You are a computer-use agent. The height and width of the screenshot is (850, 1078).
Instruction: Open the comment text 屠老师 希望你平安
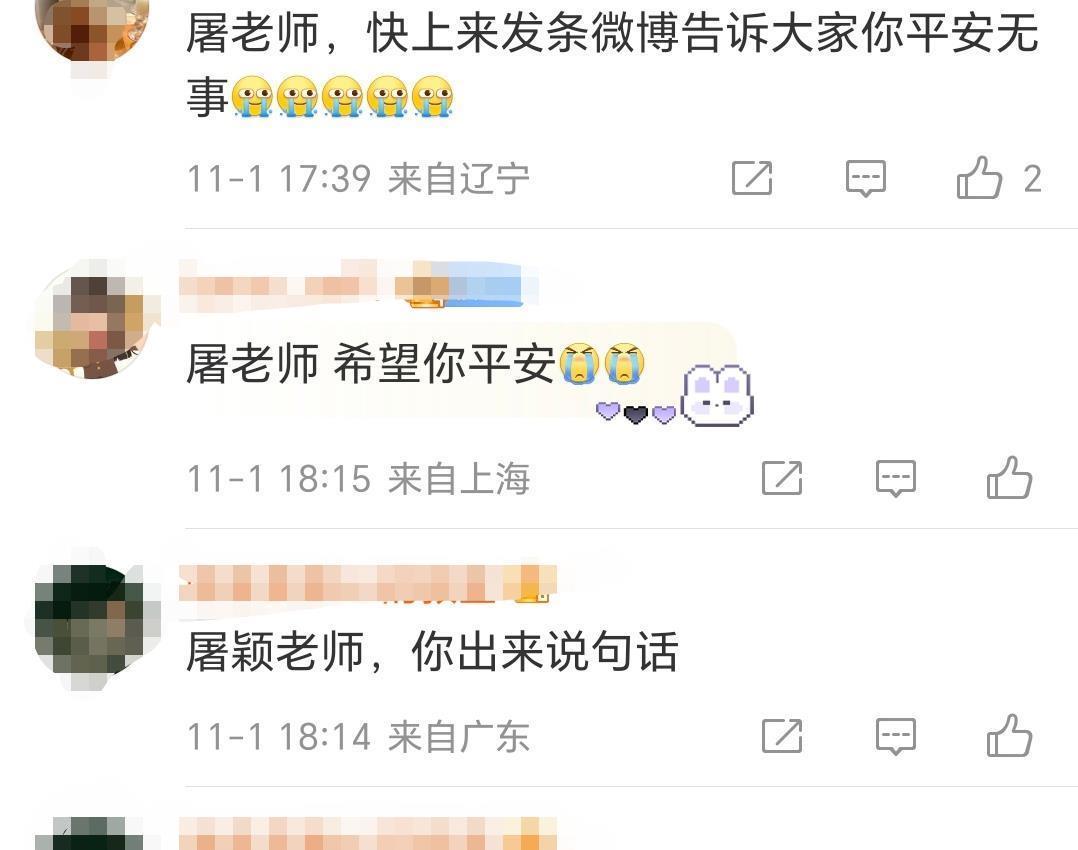[416, 363]
